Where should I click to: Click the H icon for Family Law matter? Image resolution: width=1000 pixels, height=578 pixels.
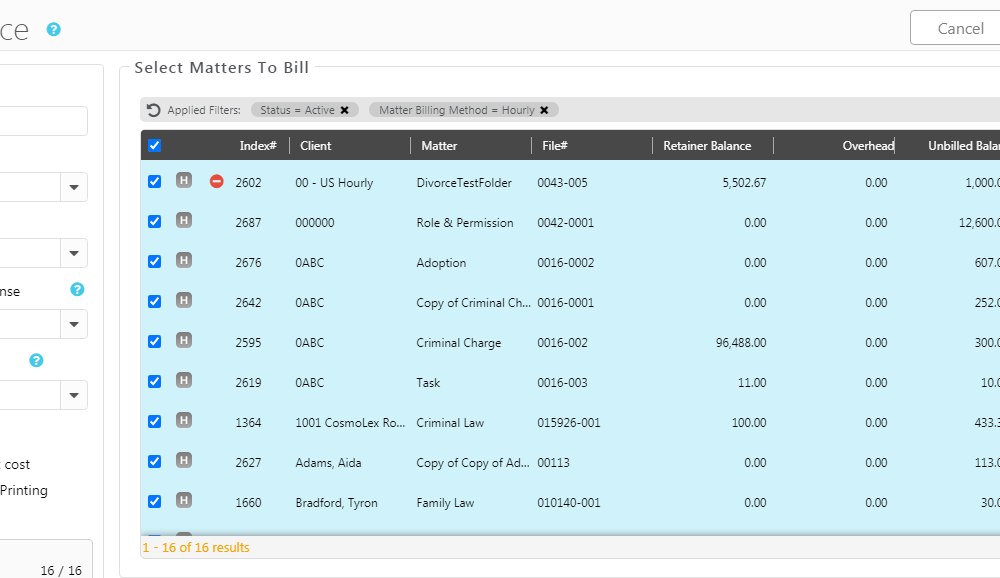[184, 501]
